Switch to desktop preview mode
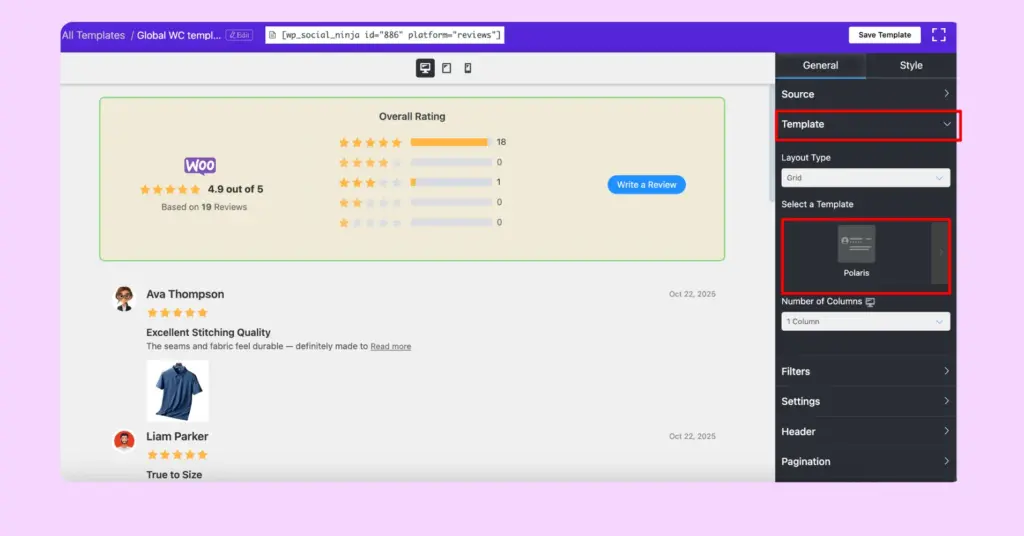1024x536 pixels. [425, 68]
